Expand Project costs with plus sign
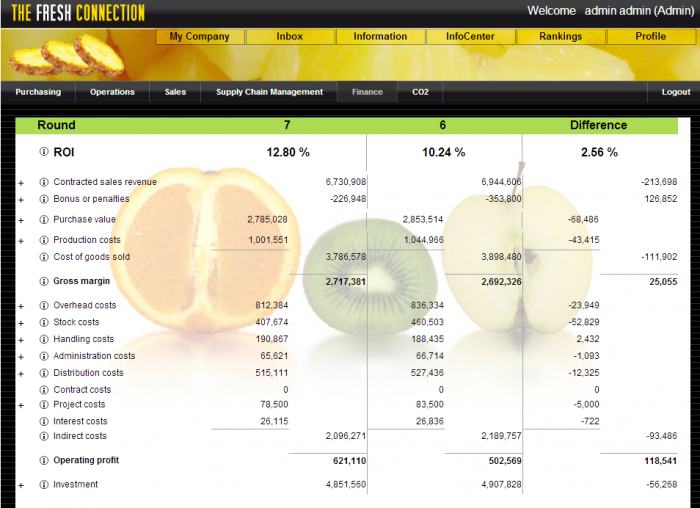Viewport: 700px width, 508px height. [20, 405]
